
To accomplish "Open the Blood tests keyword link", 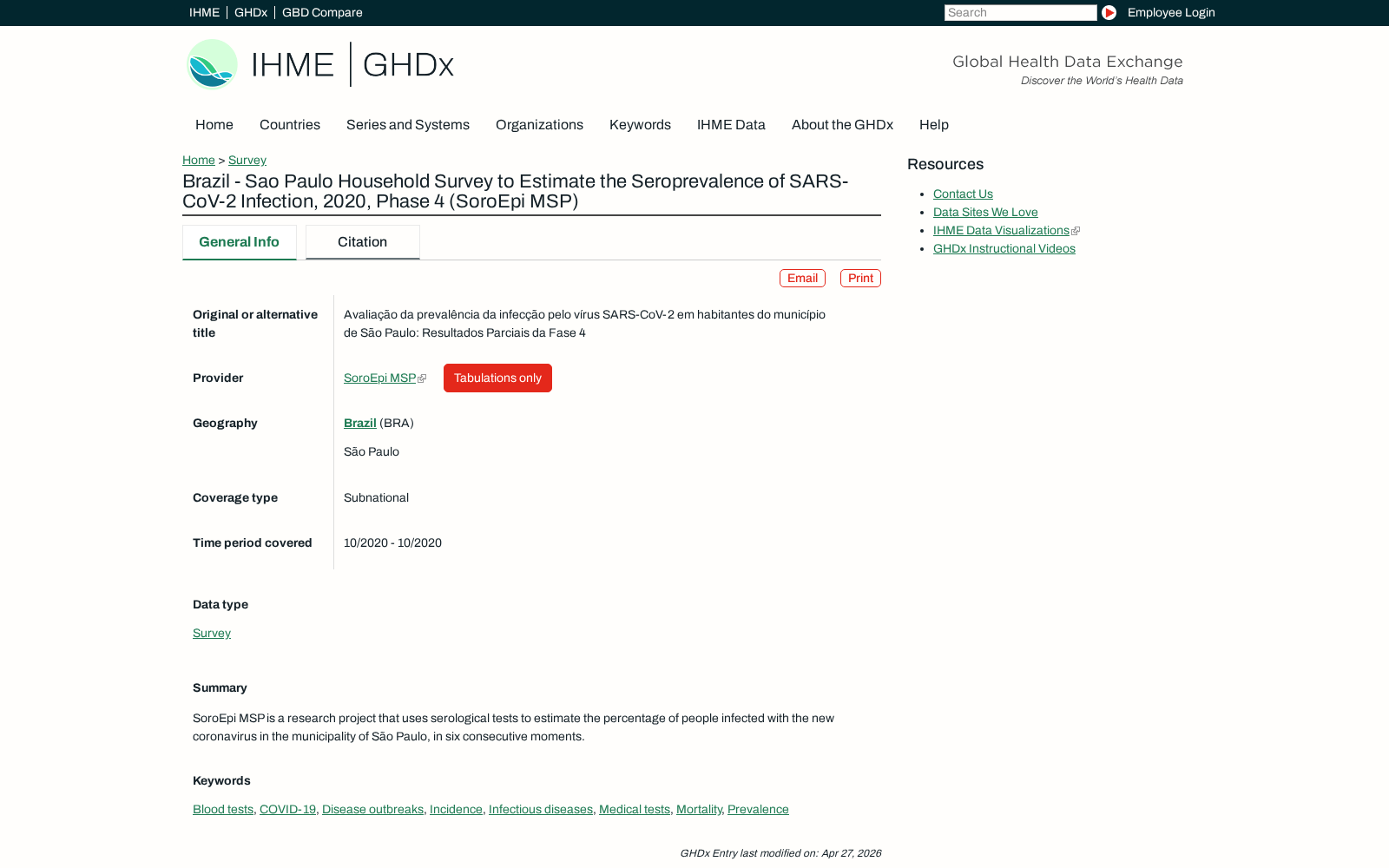I will point(223,810).
